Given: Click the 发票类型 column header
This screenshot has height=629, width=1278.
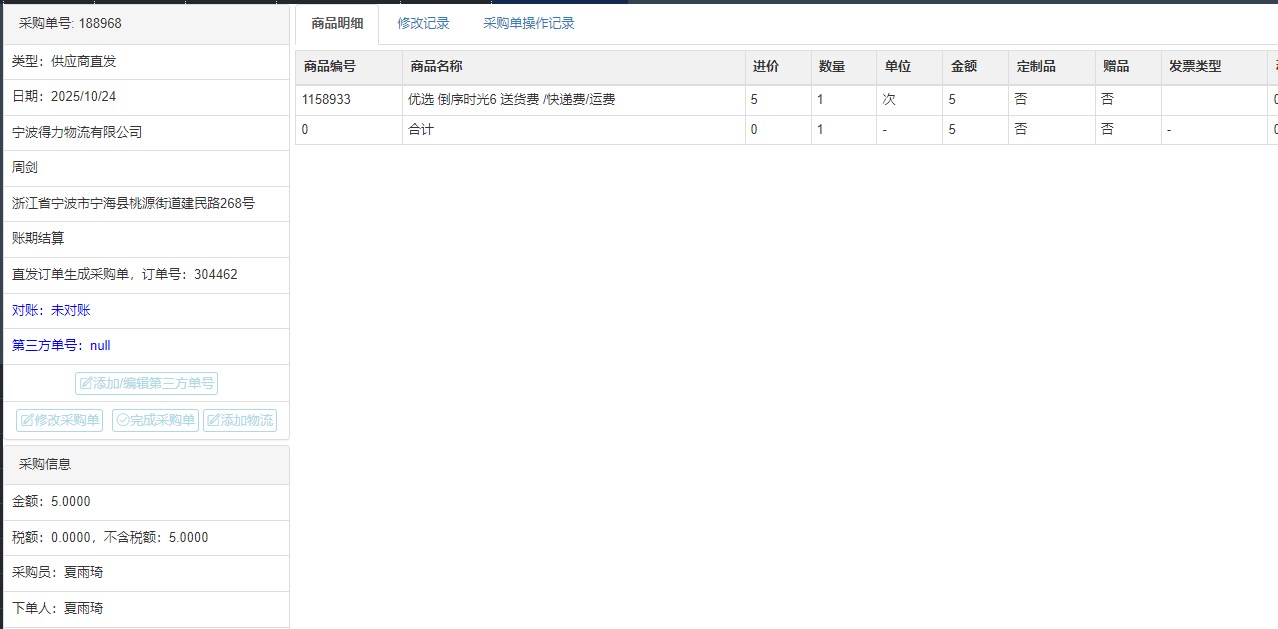Looking at the screenshot, I should pos(1195,67).
